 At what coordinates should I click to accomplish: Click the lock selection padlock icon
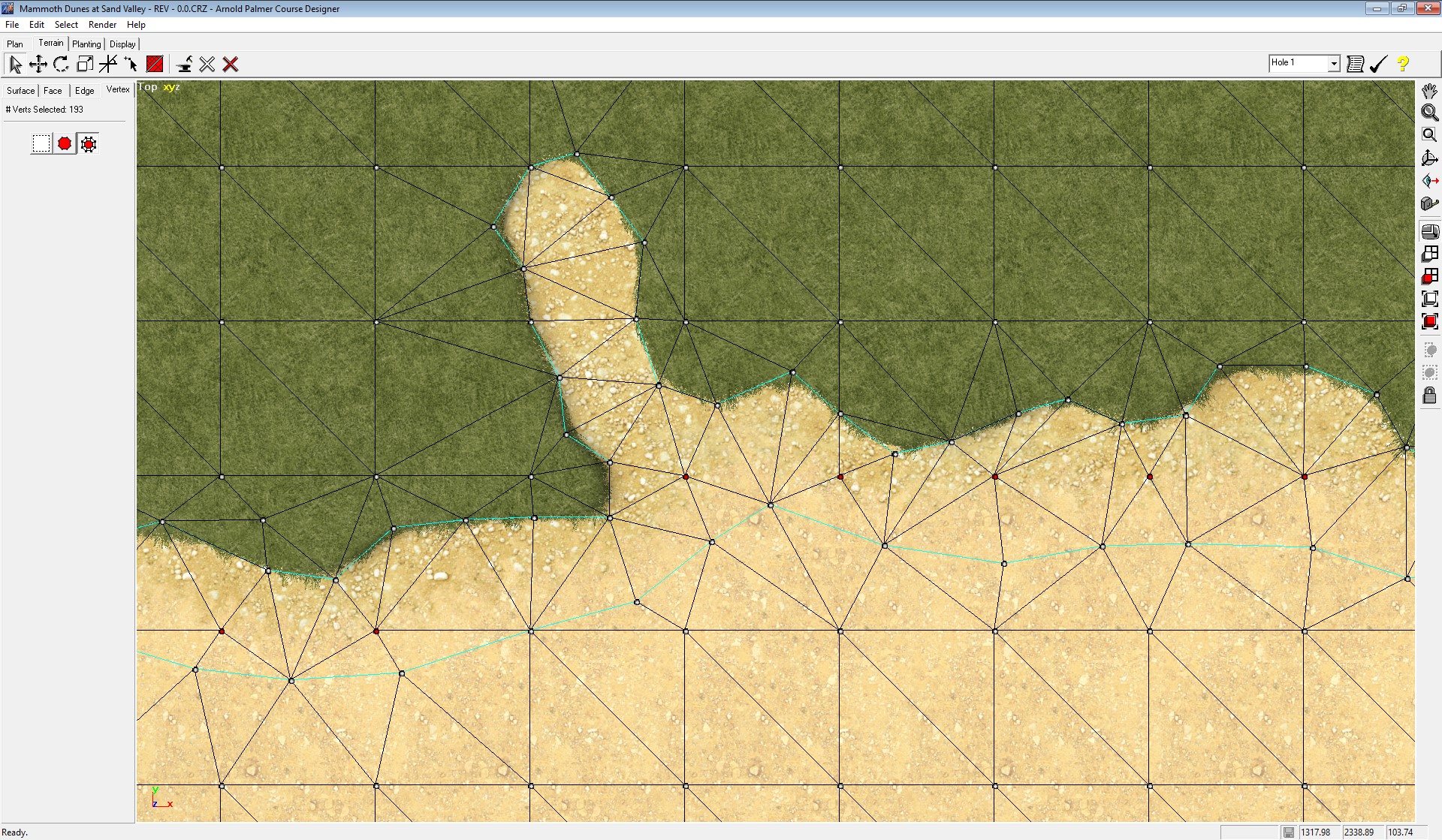point(1429,396)
